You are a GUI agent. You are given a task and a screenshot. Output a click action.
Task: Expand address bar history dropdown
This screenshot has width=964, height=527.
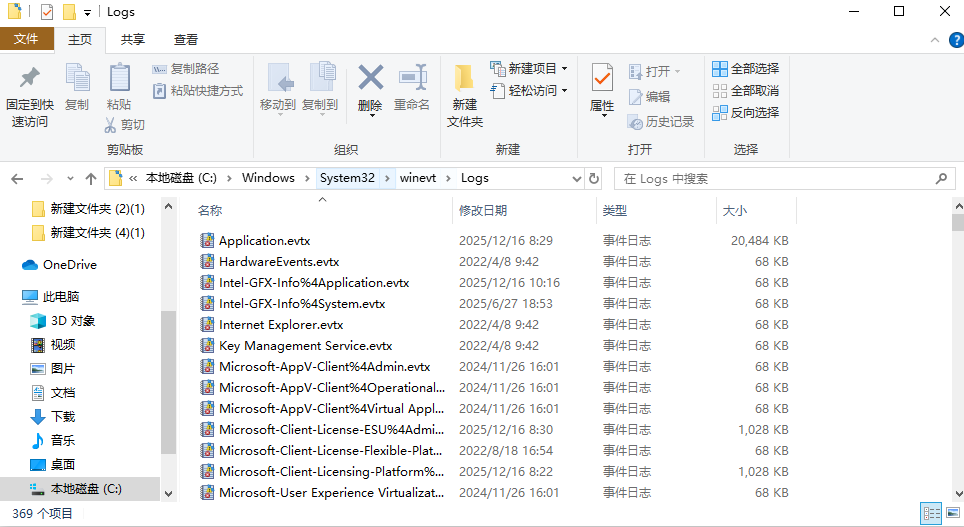pyautogui.click(x=577, y=179)
